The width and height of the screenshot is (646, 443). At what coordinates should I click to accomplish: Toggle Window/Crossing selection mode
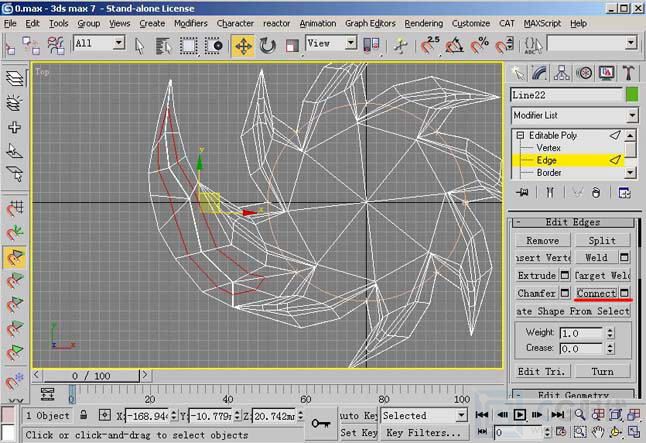213,46
